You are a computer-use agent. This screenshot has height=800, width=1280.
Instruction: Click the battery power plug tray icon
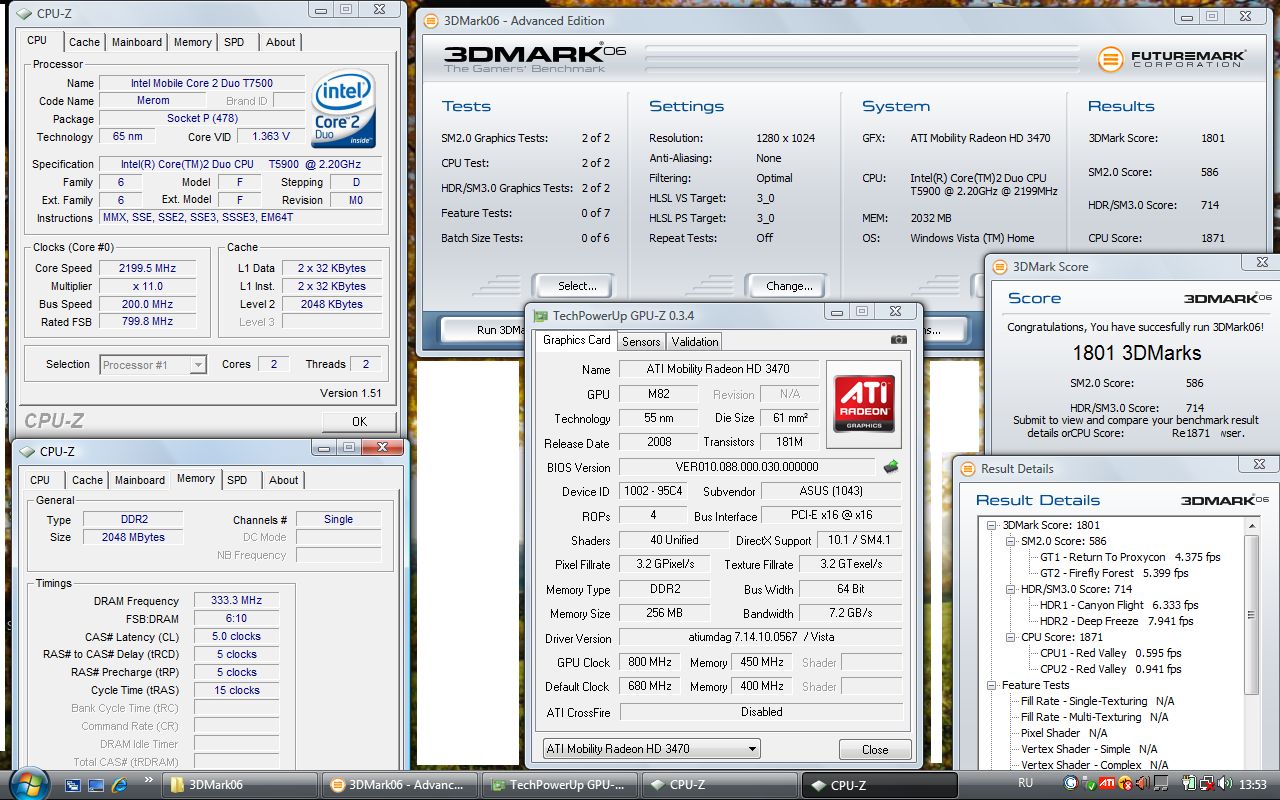click(x=1189, y=782)
